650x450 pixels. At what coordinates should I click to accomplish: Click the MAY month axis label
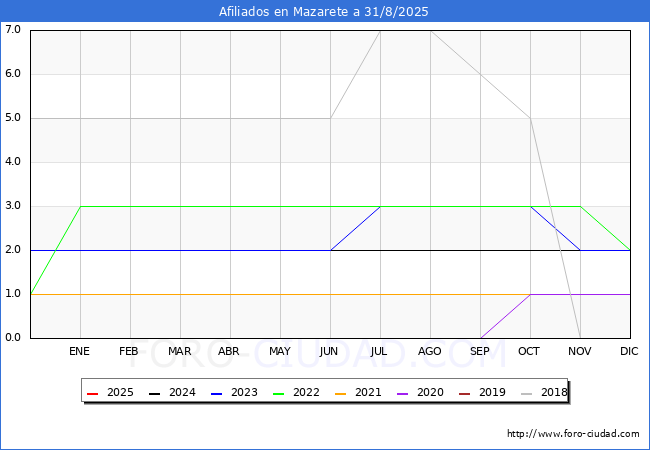tap(280, 351)
